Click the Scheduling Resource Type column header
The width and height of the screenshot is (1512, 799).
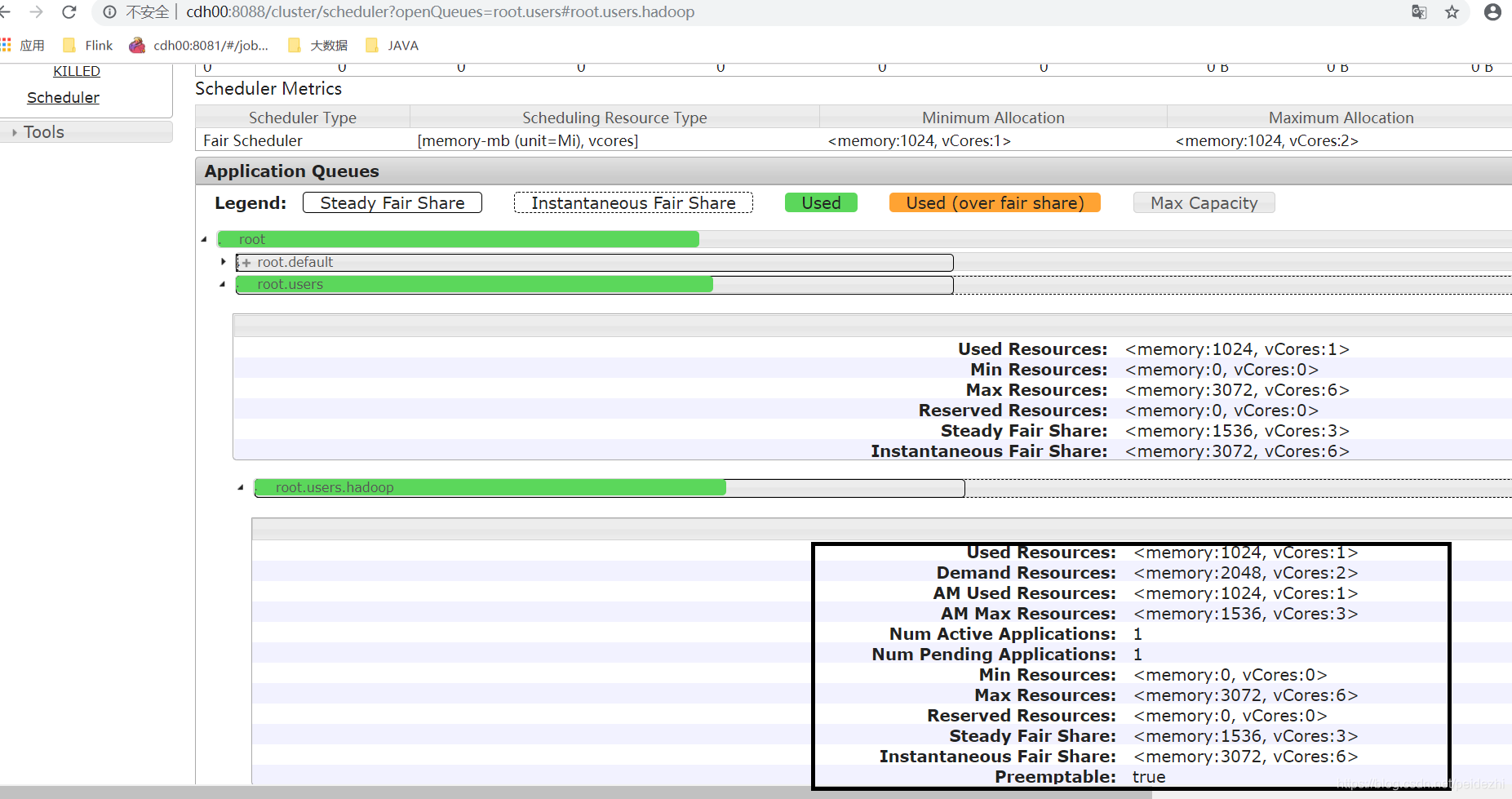[614, 118]
